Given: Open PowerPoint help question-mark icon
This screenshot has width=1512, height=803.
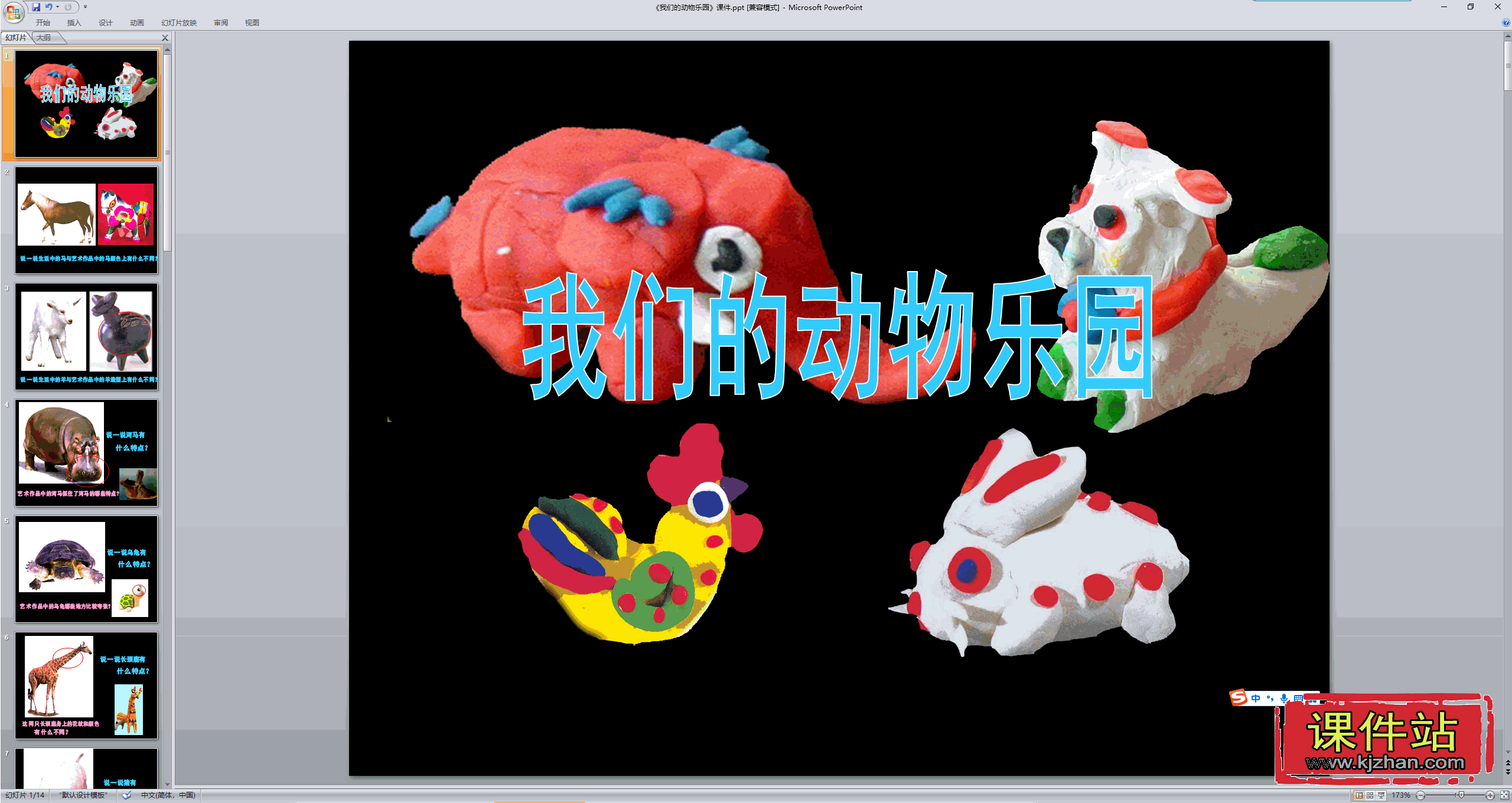Looking at the screenshot, I should pyautogui.click(x=1506, y=22).
